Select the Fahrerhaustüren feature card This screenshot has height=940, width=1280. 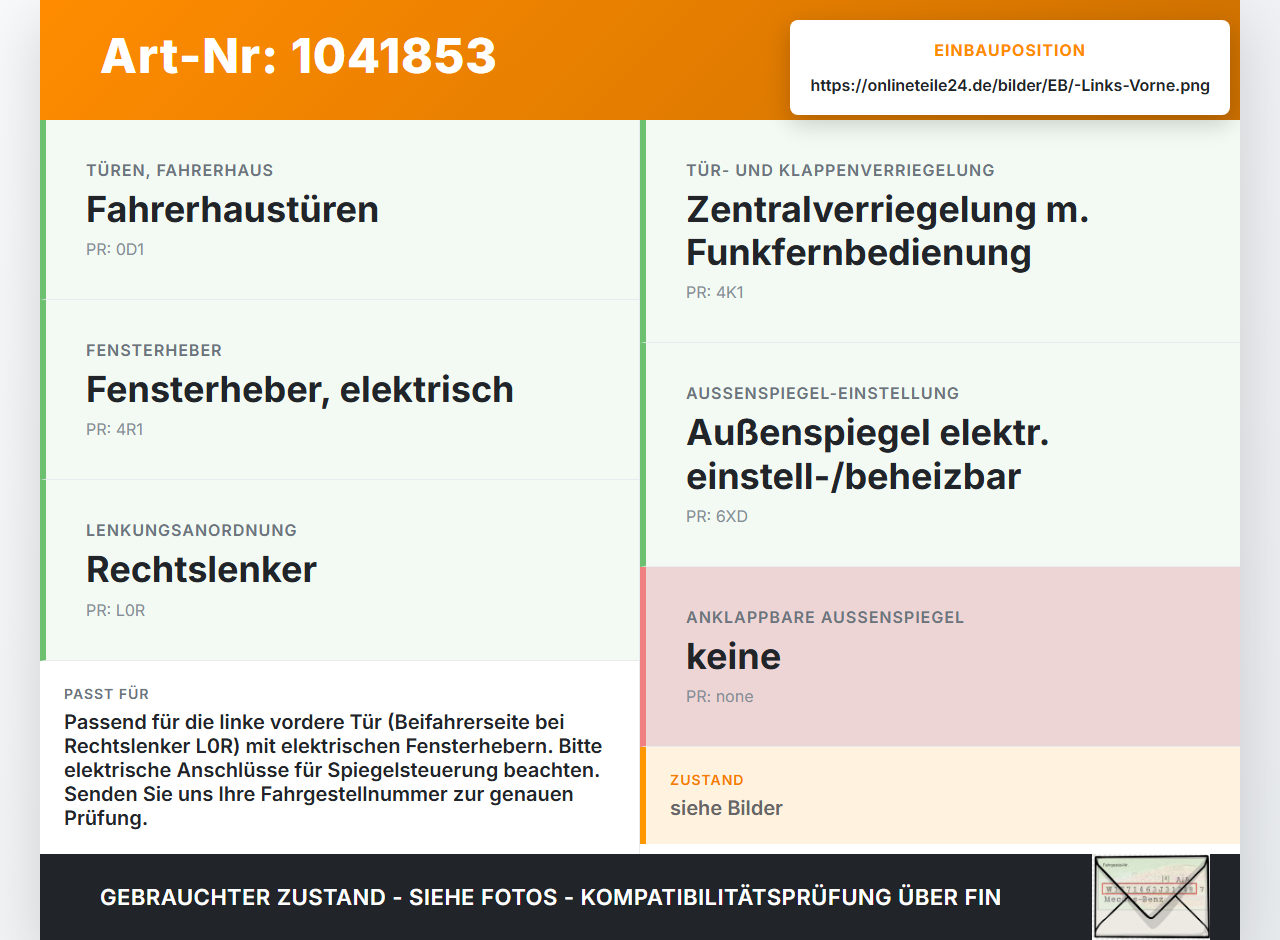(x=340, y=210)
